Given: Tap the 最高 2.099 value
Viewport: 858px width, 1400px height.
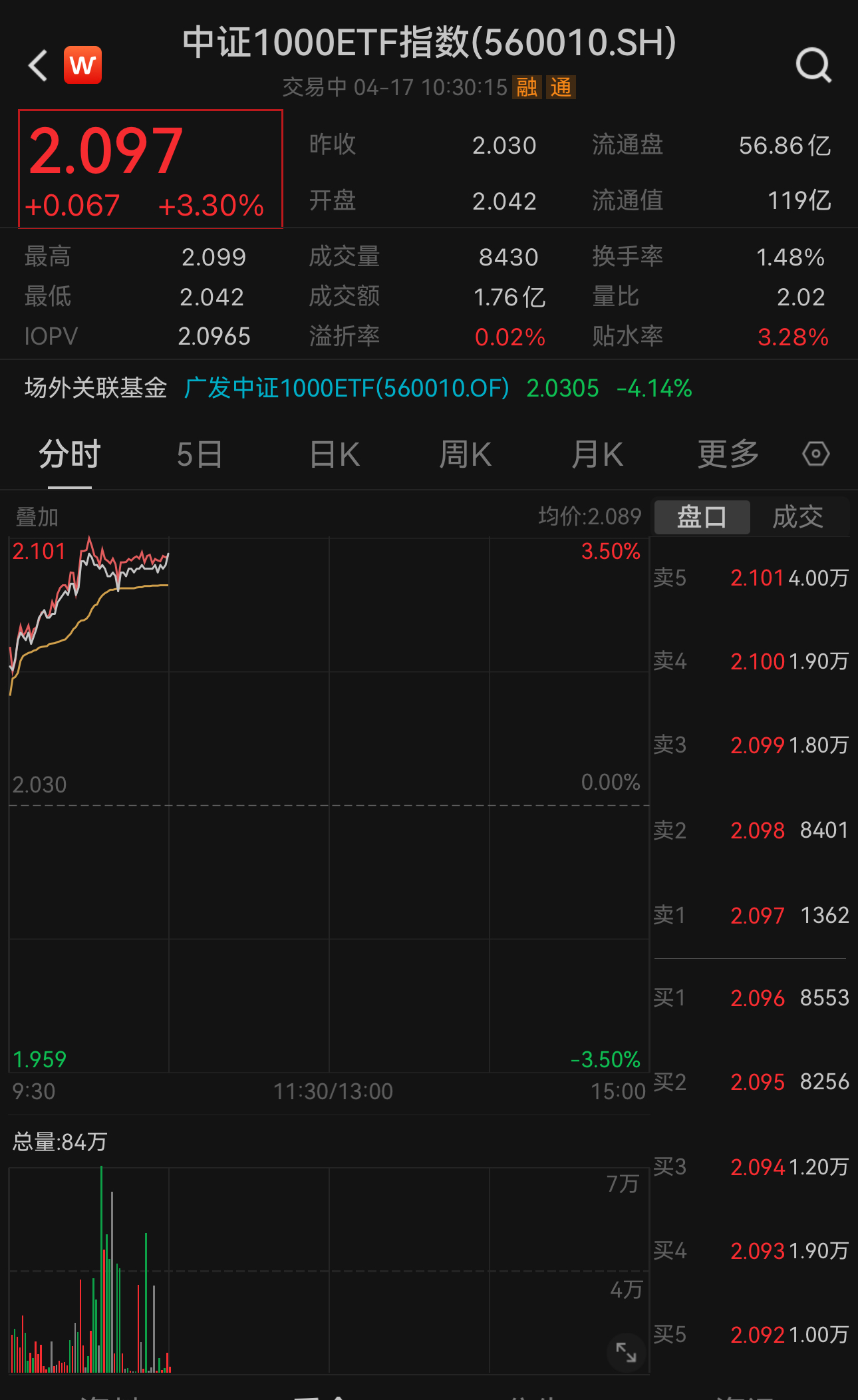Looking at the screenshot, I should [x=214, y=257].
